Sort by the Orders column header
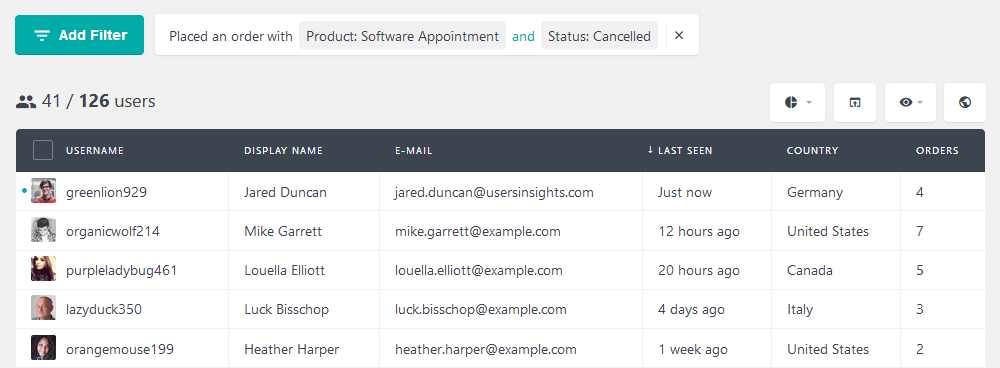Screen dimensions: 1000x368 pyautogui.click(x=937, y=151)
